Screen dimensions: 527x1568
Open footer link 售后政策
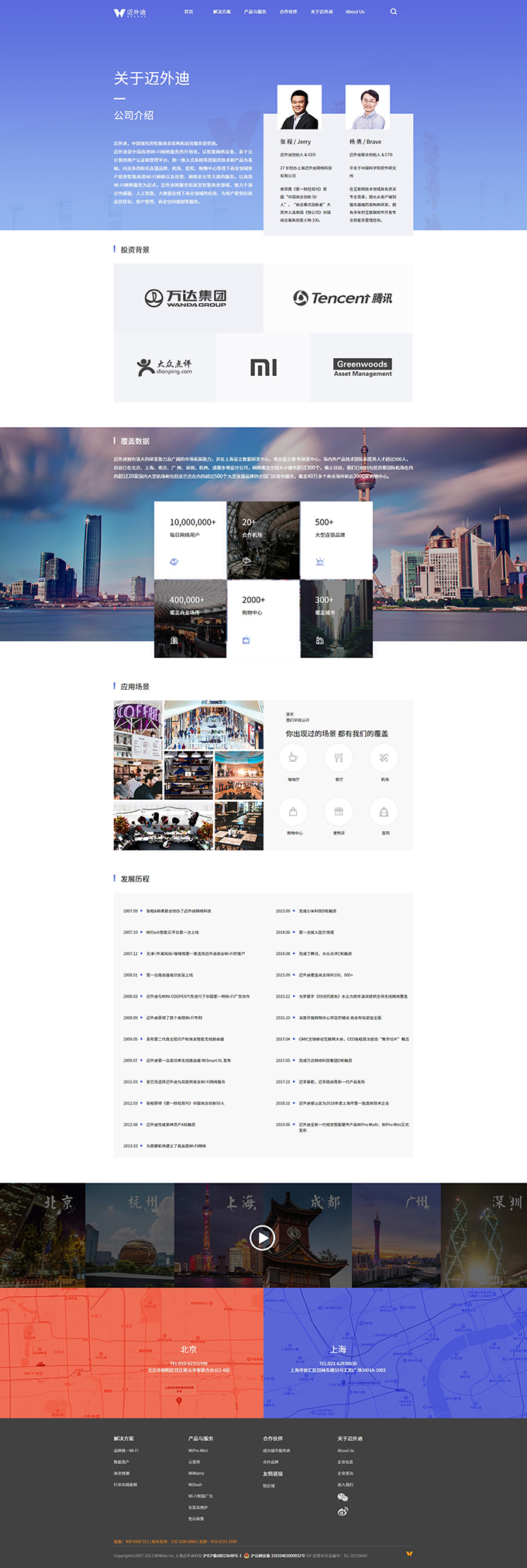tap(196, 1519)
